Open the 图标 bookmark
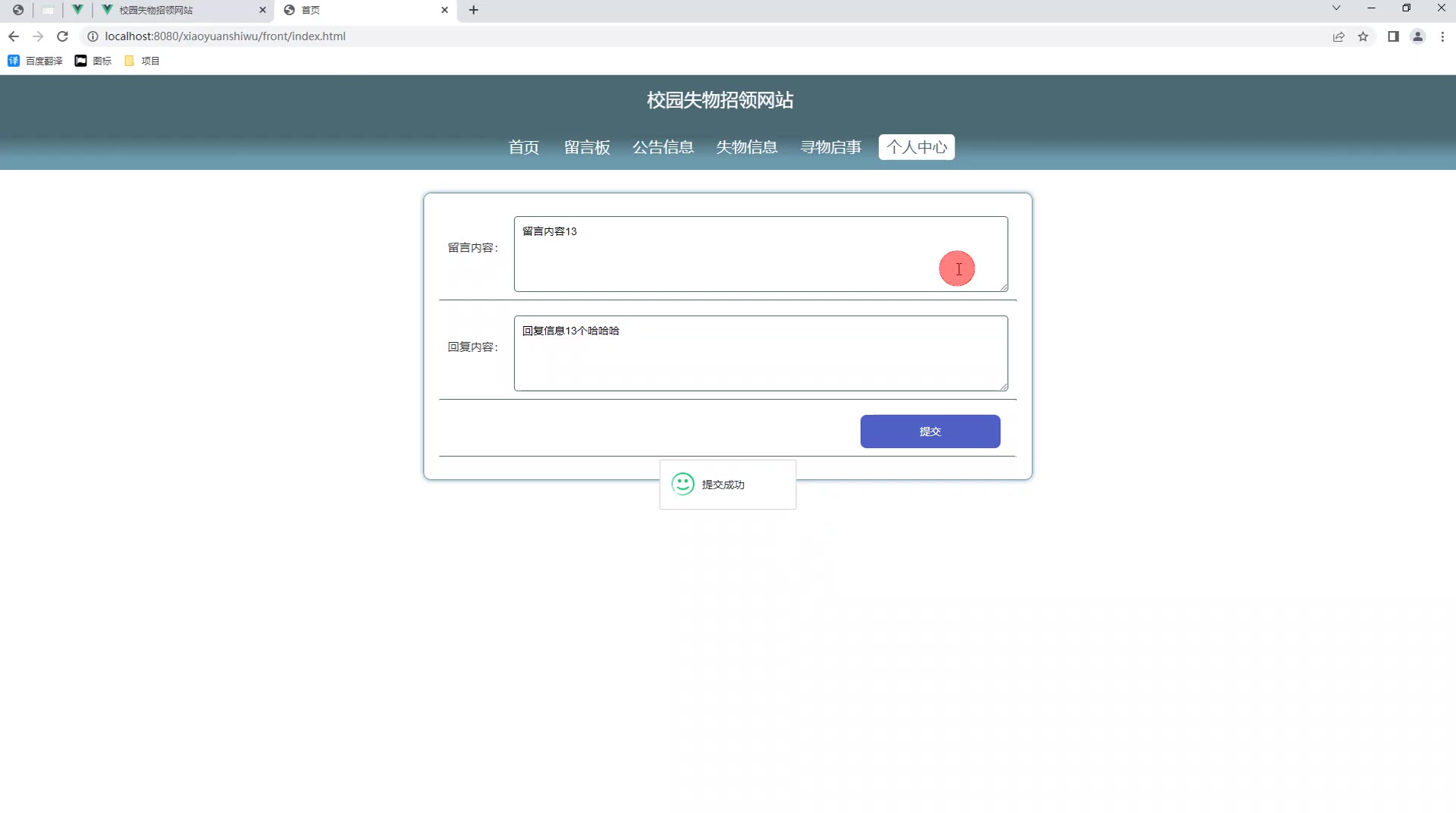The width and height of the screenshot is (1456, 813). (x=93, y=61)
